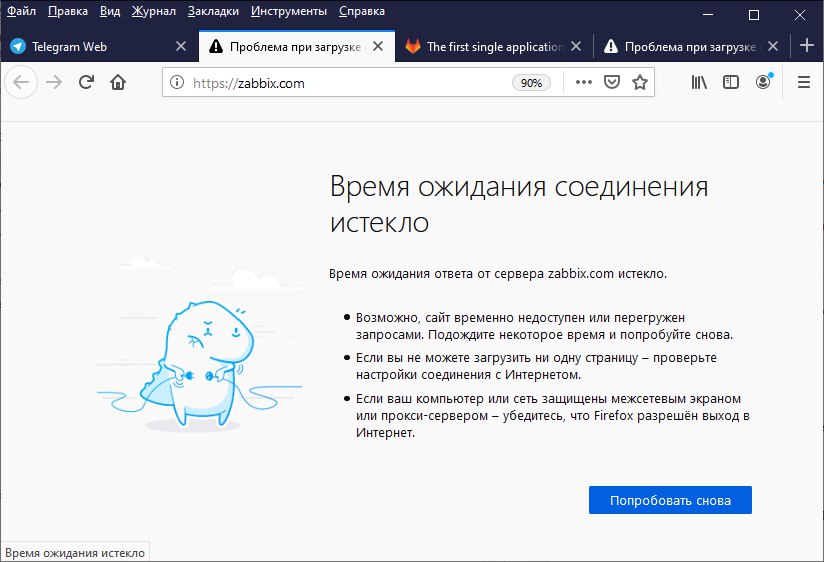Open page actions three-dot menu
The image size is (824, 562).
pyautogui.click(x=584, y=82)
